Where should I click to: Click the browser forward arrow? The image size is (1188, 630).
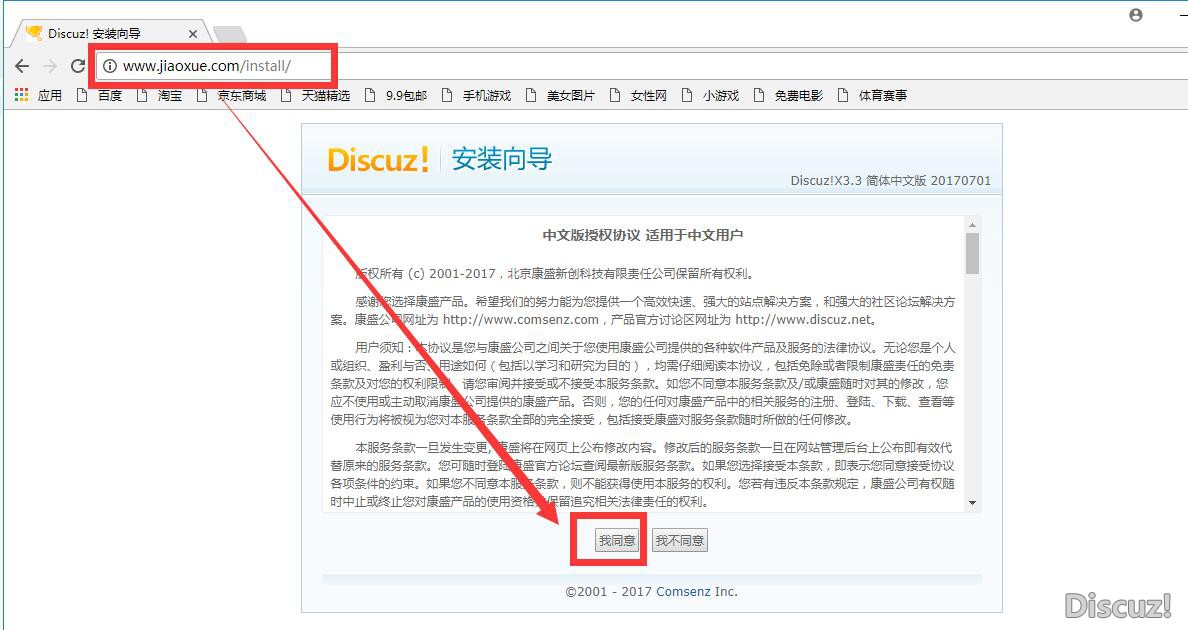tap(50, 66)
